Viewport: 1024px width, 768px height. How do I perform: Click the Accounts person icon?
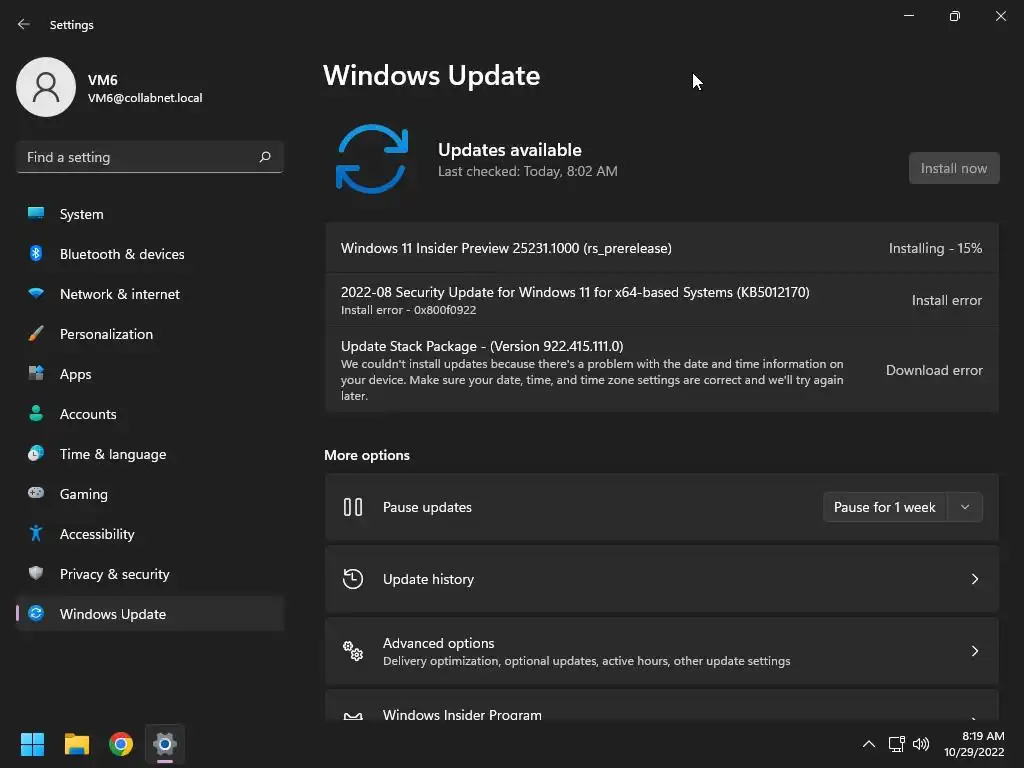[x=36, y=413]
